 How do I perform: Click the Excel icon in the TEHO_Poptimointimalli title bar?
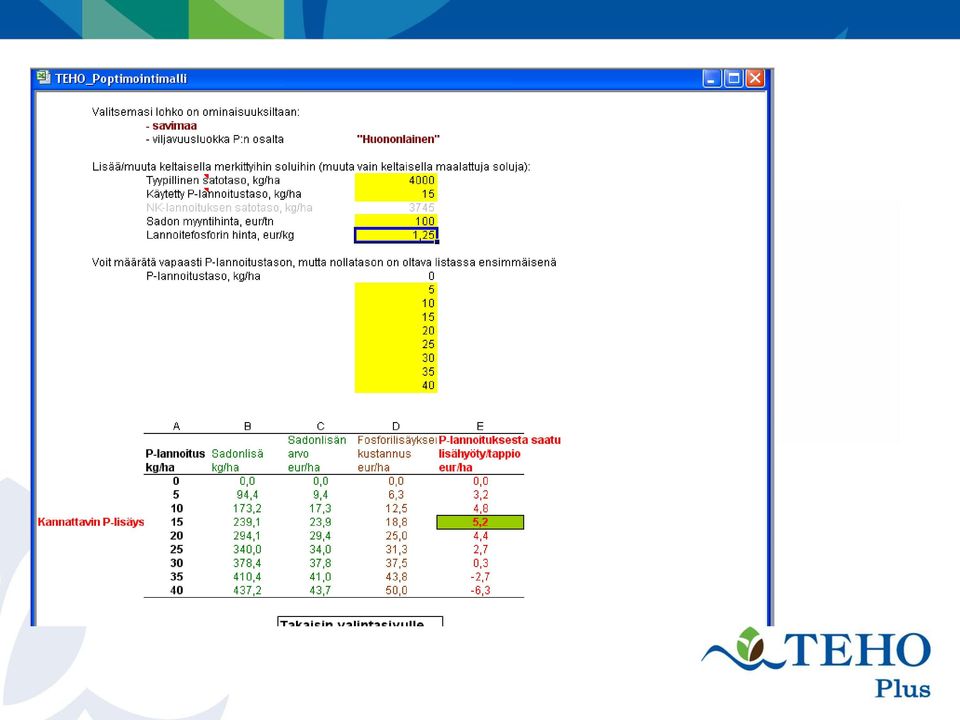pos(43,78)
